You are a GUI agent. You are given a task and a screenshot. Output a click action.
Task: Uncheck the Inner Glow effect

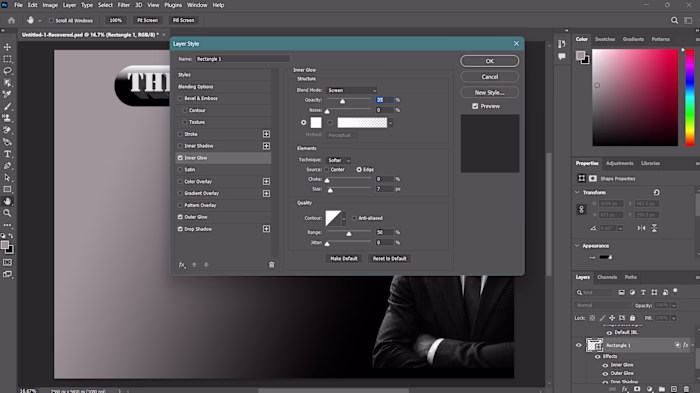[x=180, y=158]
